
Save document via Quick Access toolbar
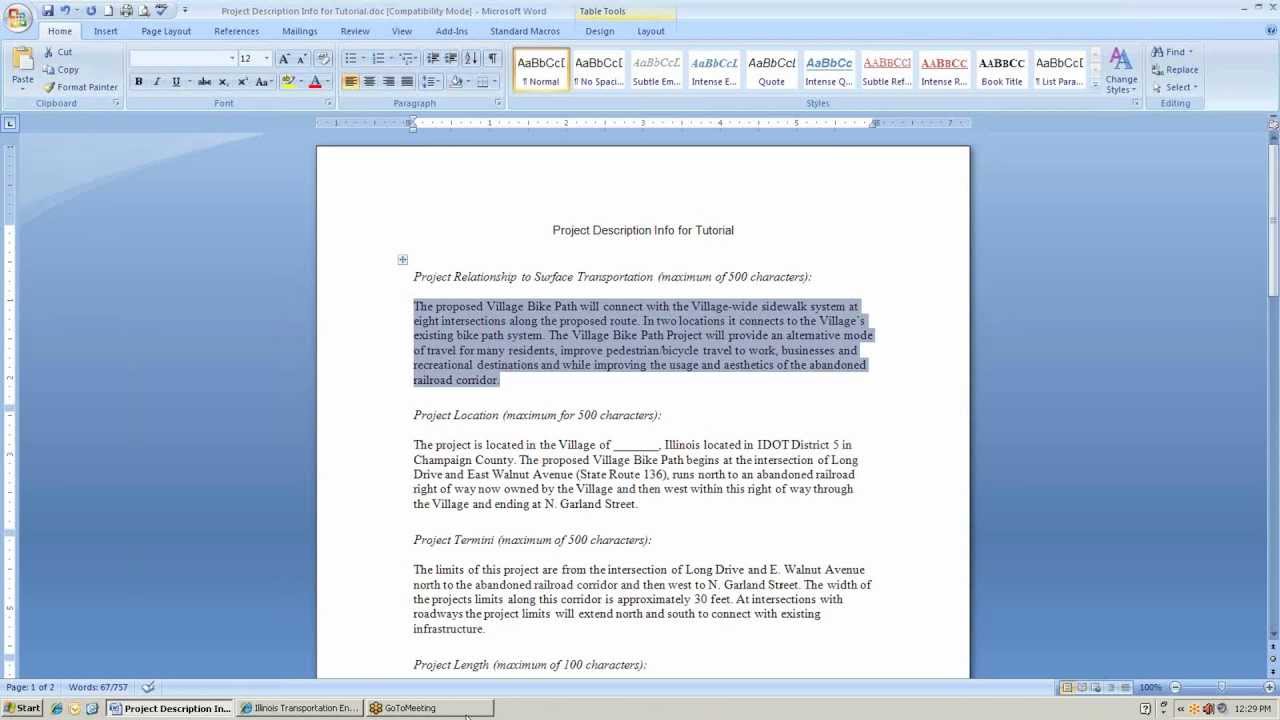[x=47, y=11]
